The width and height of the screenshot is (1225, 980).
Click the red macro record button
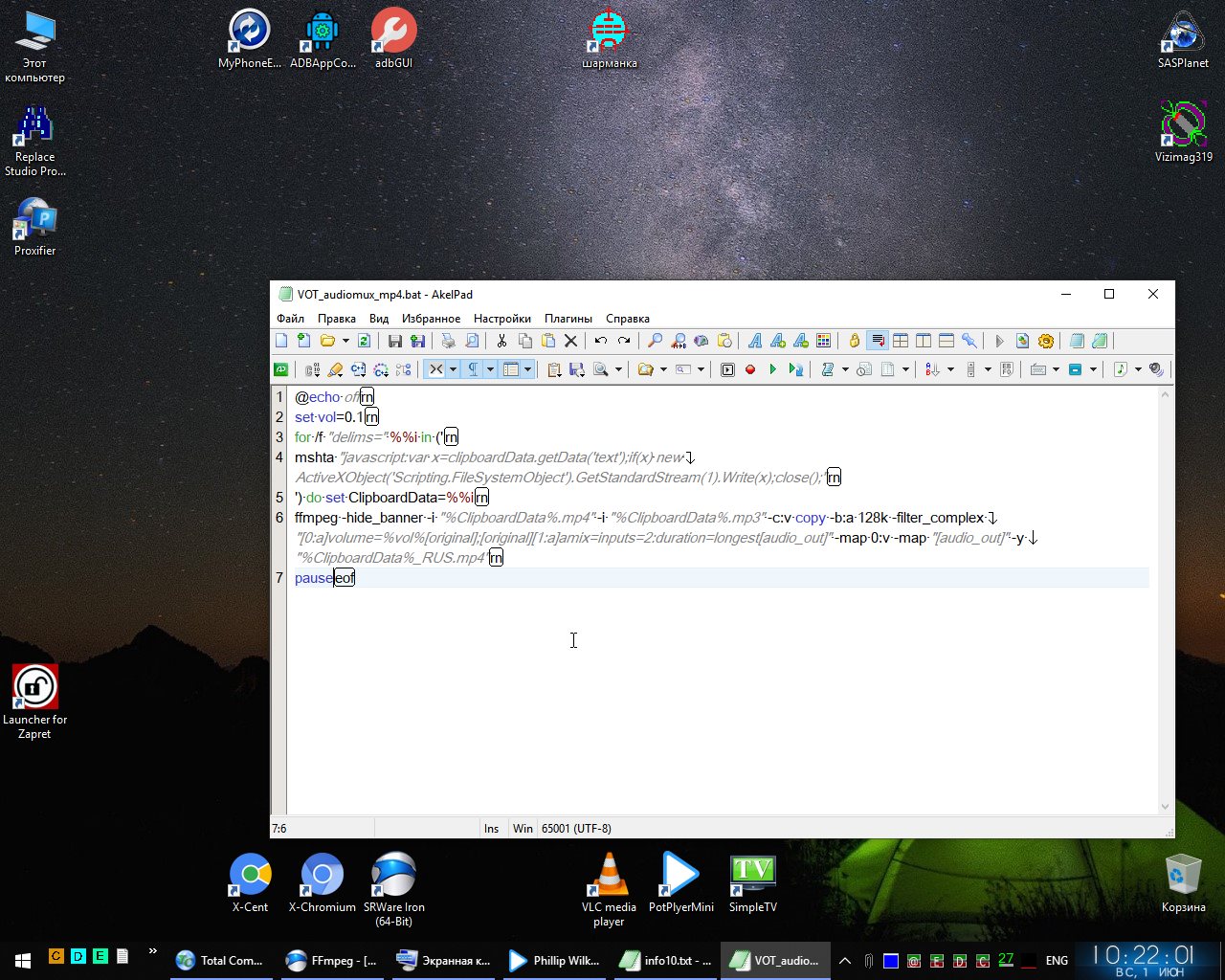point(750,369)
